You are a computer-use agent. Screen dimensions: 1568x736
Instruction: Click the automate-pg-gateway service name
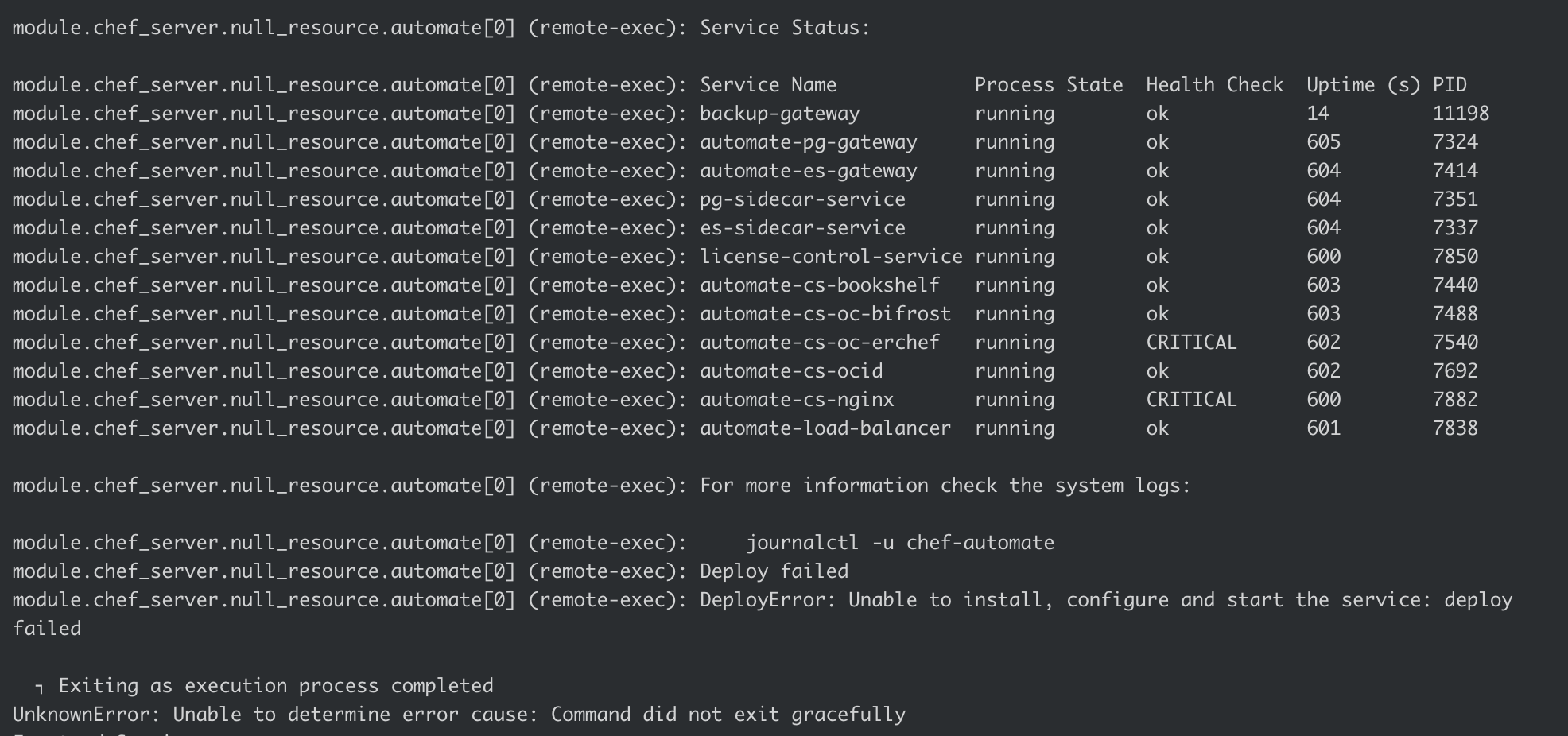point(808,142)
